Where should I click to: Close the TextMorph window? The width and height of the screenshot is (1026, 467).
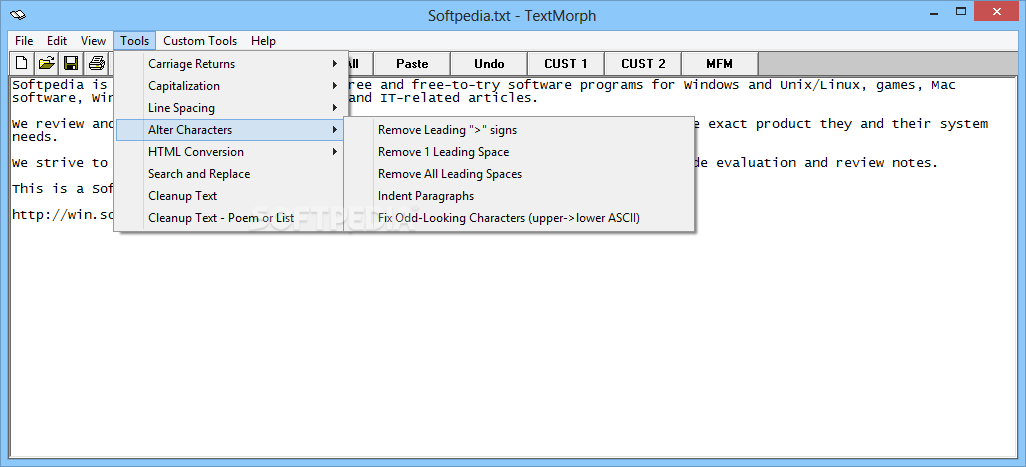pyautogui.click(x=997, y=11)
